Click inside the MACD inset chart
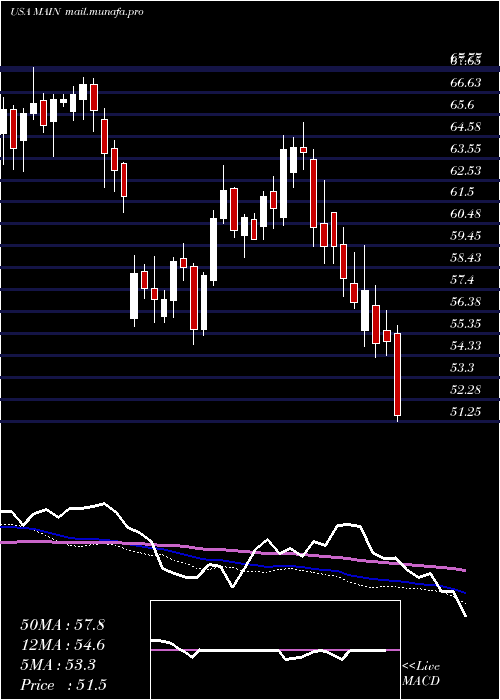The width and height of the screenshot is (500, 700). point(275,650)
